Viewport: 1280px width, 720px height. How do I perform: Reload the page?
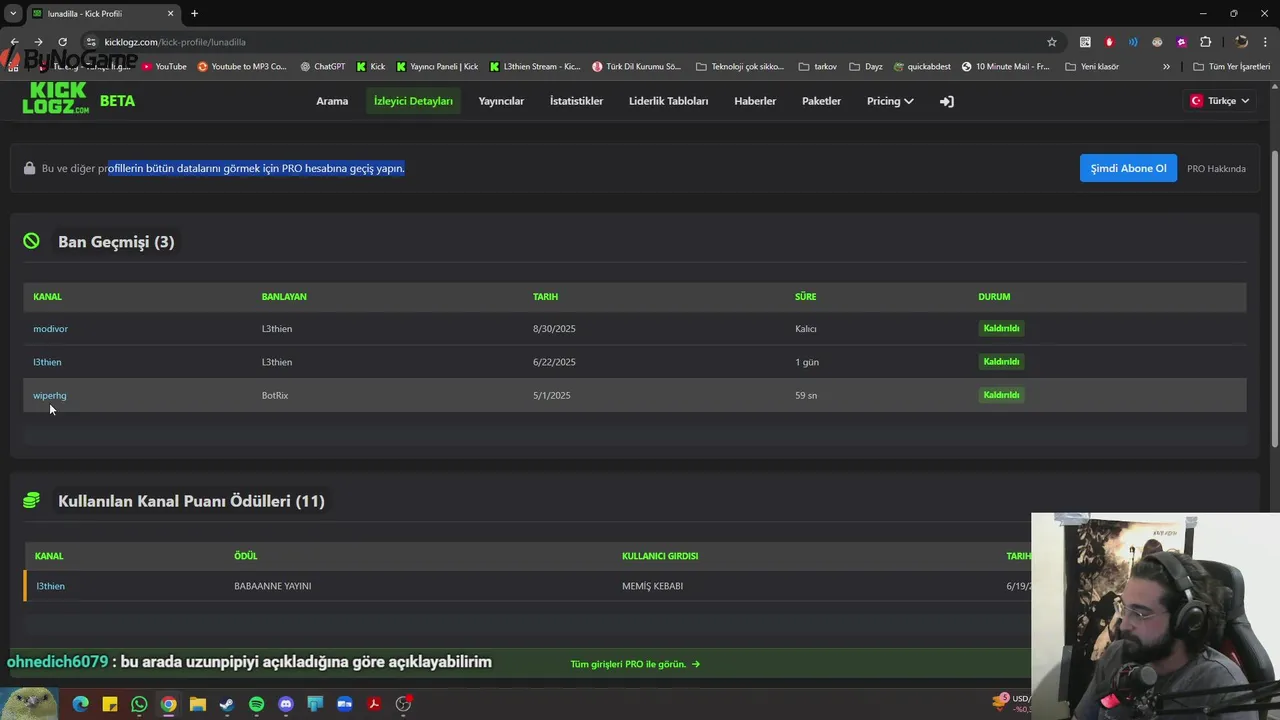(62, 42)
